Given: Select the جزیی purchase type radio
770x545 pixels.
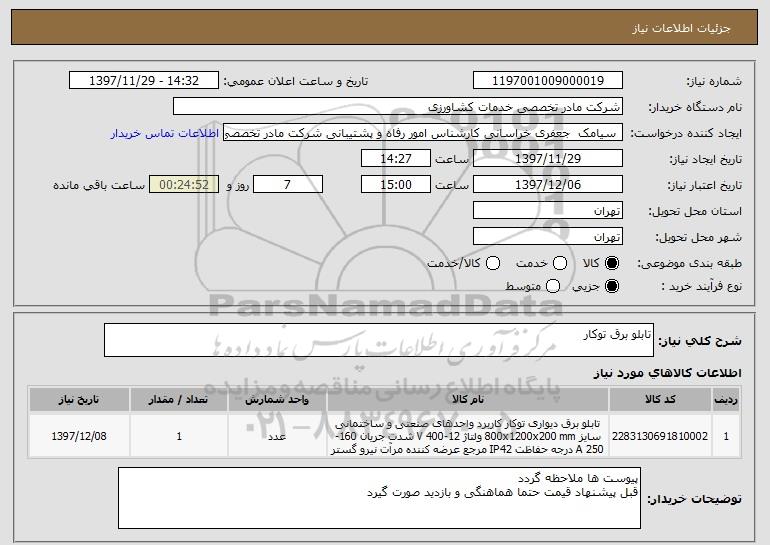Looking at the screenshot, I should point(612,286).
